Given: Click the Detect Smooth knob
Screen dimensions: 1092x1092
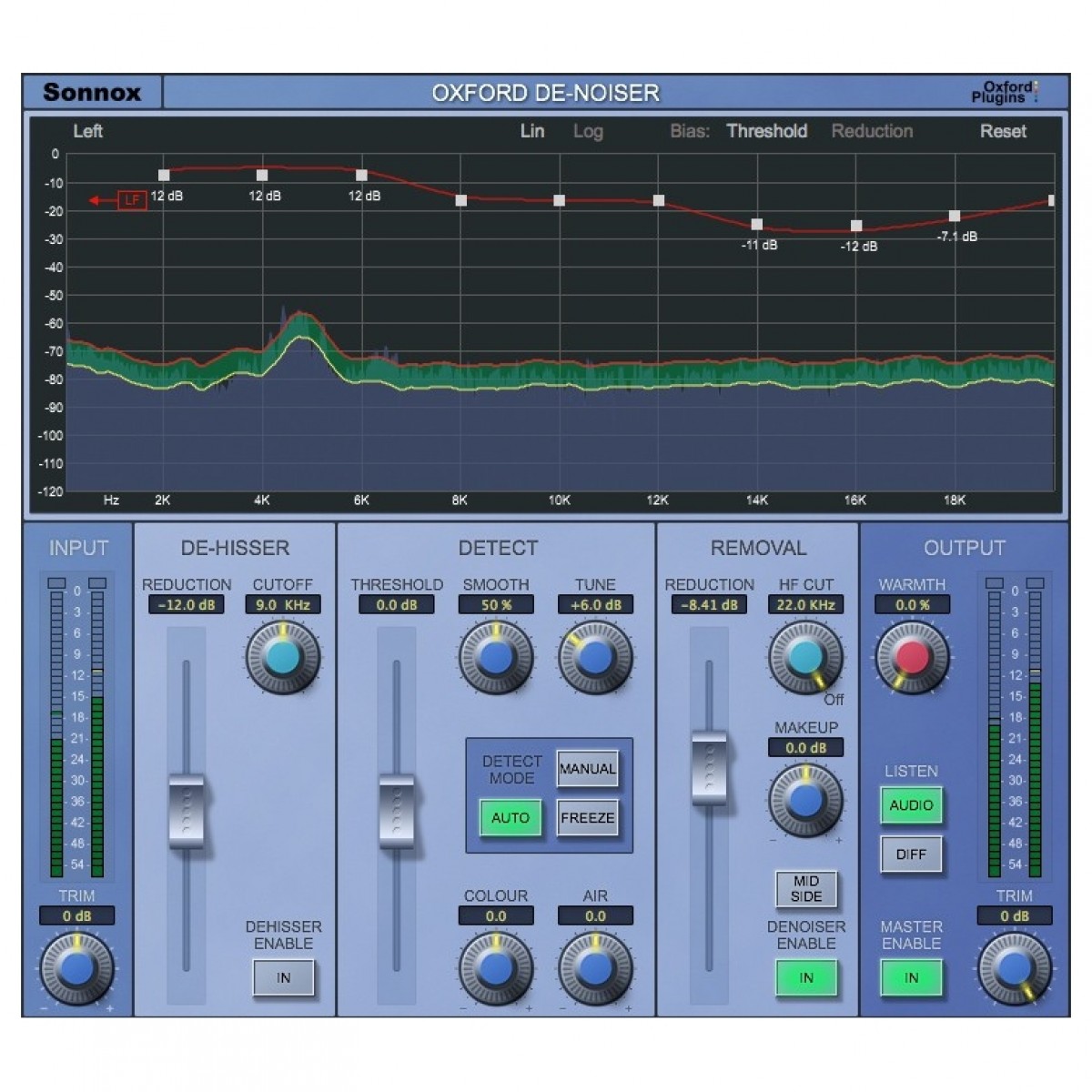Looking at the screenshot, I should click(x=495, y=658).
